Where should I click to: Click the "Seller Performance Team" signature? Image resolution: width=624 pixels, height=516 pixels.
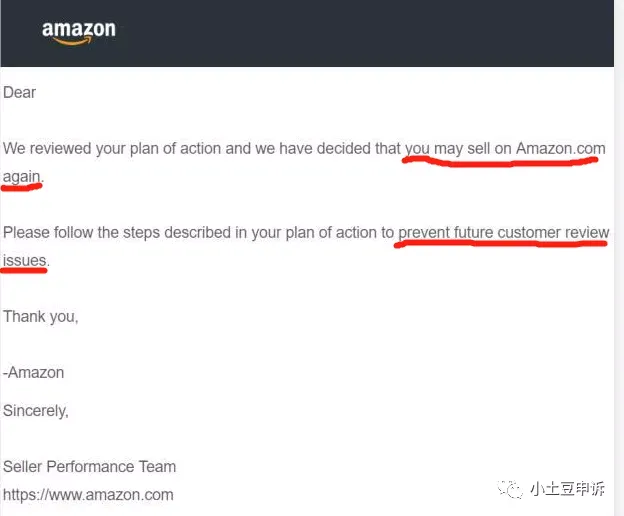click(x=89, y=467)
